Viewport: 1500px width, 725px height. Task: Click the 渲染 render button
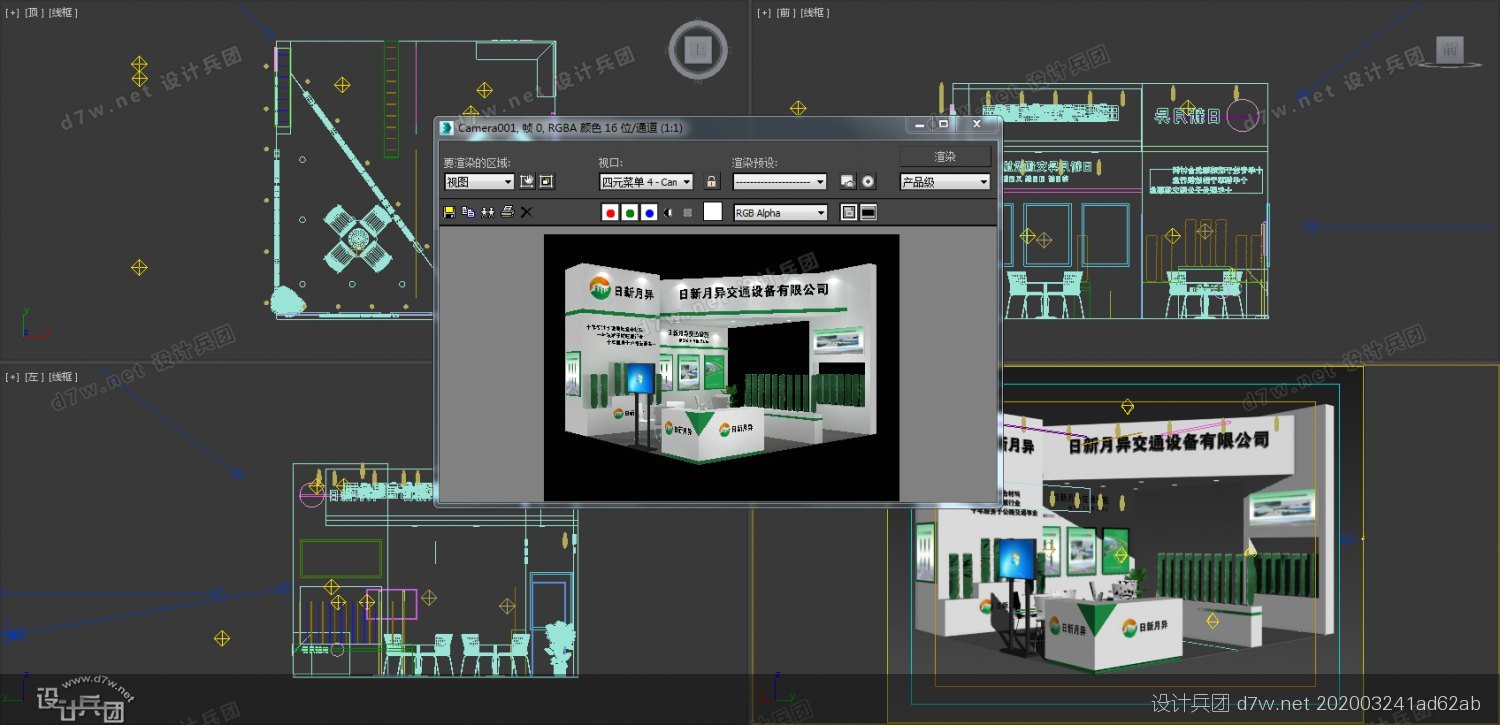pyautogui.click(x=945, y=157)
